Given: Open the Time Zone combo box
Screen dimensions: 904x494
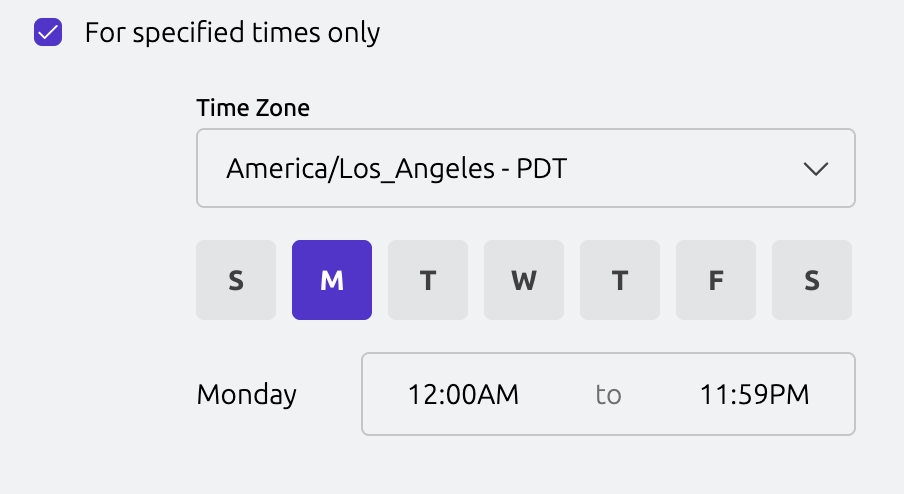Looking at the screenshot, I should [x=525, y=168].
